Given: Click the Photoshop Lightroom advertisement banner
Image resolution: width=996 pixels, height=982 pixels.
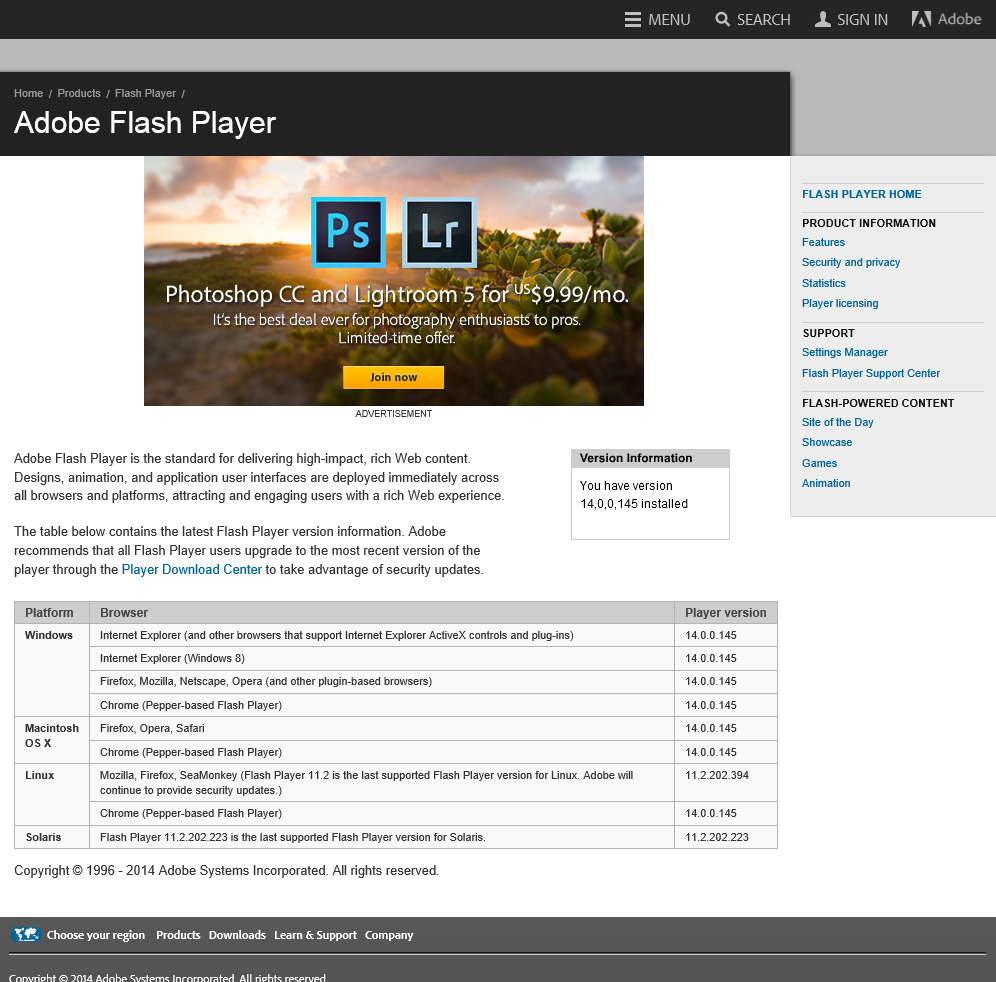Looking at the screenshot, I should [x=394, y=281].
